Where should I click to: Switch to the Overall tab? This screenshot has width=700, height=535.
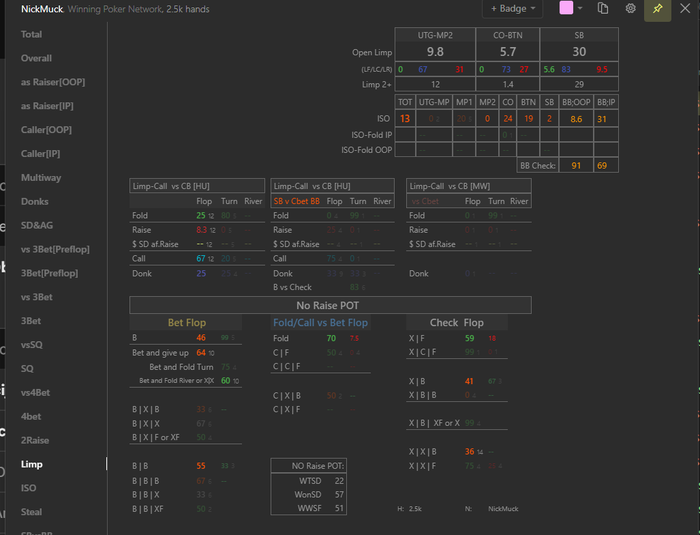pos(36,58)
